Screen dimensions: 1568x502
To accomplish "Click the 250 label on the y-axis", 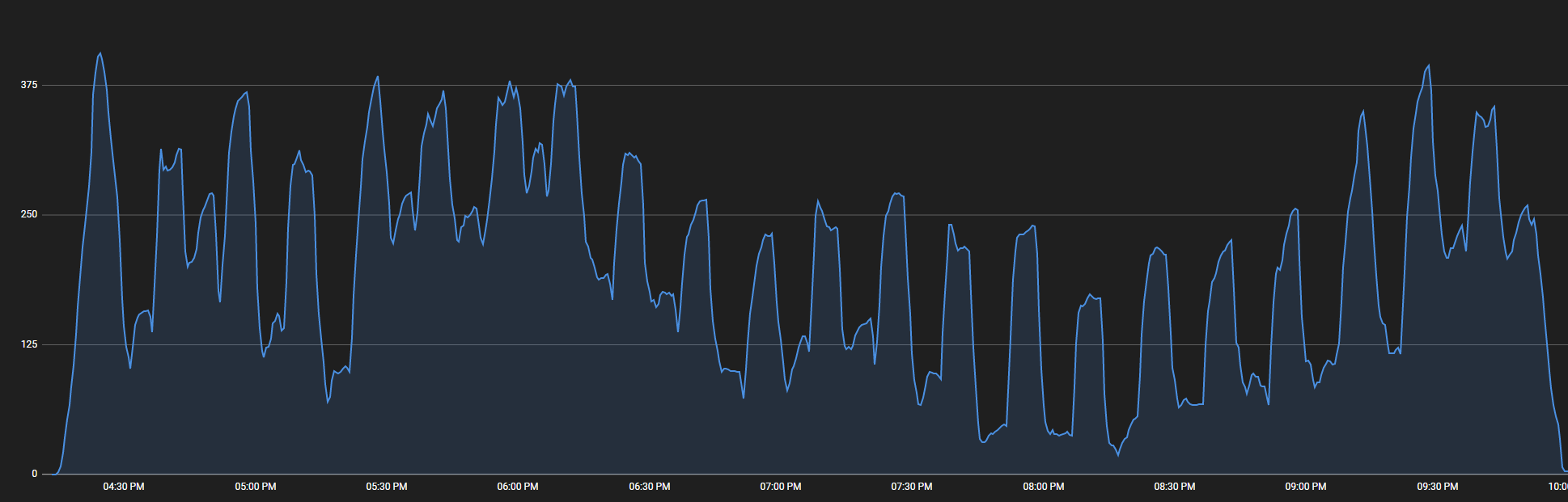I will click(29, 214).
